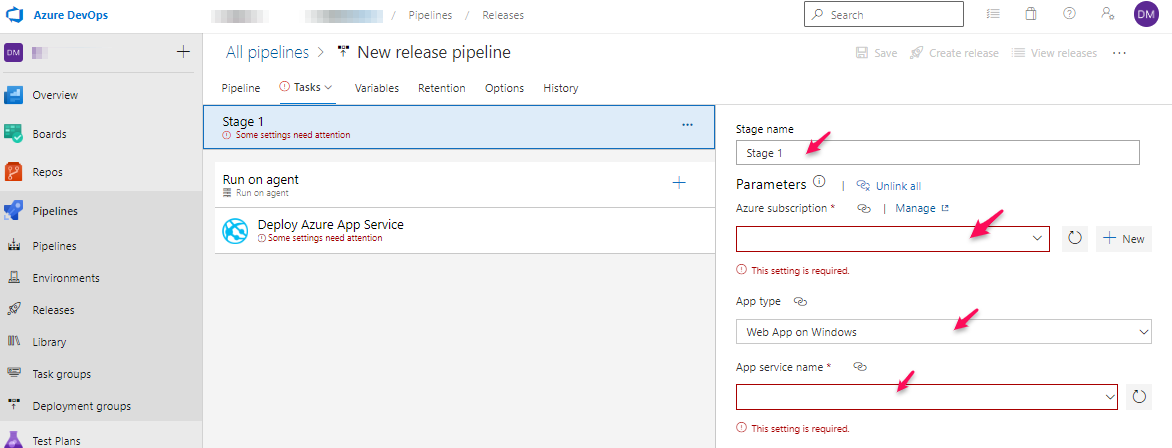Switch to the History tab
Screen dimensions: 1172x448
click(561, 88)
